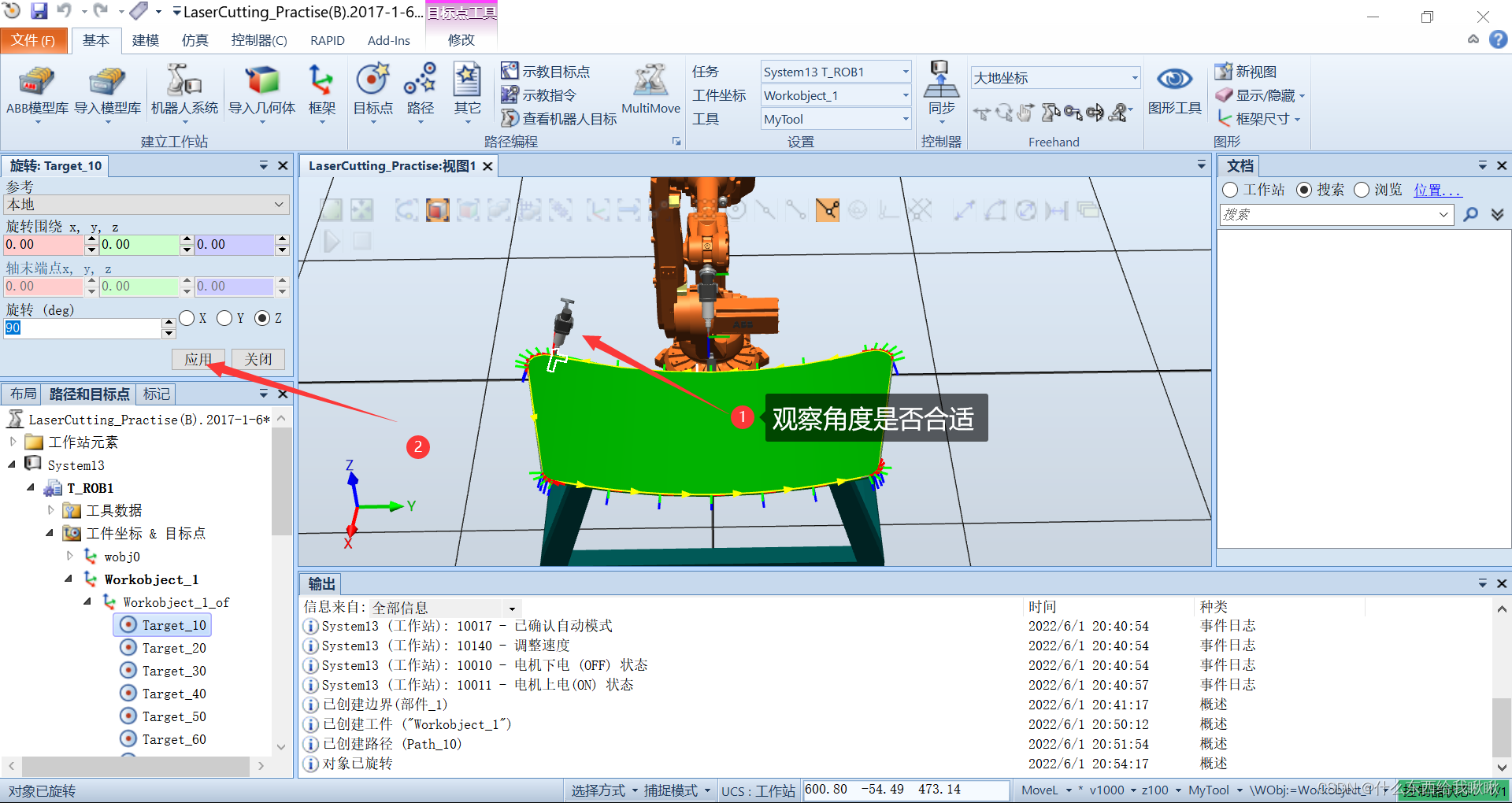Expand the 工具数据 tree node

point(50,510)
